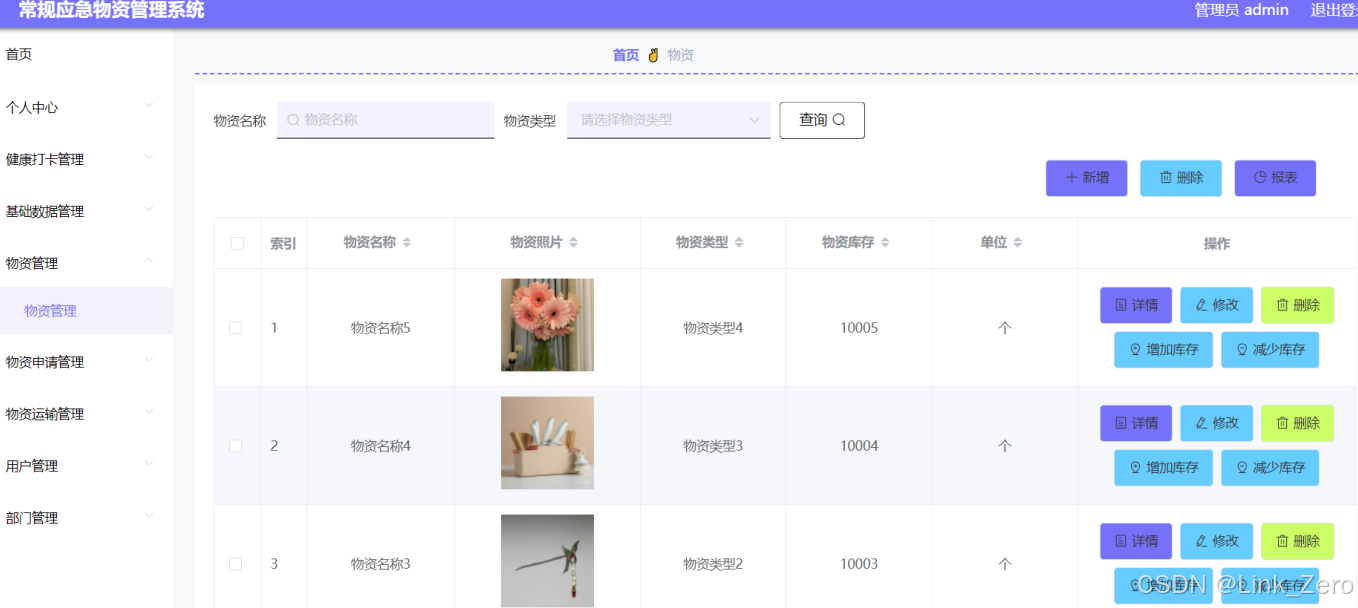Viewport: 1358px width, 608px height.
Task: Click the detail icon on 物资名称5's 详情 button
Action: click(1120, 305)
